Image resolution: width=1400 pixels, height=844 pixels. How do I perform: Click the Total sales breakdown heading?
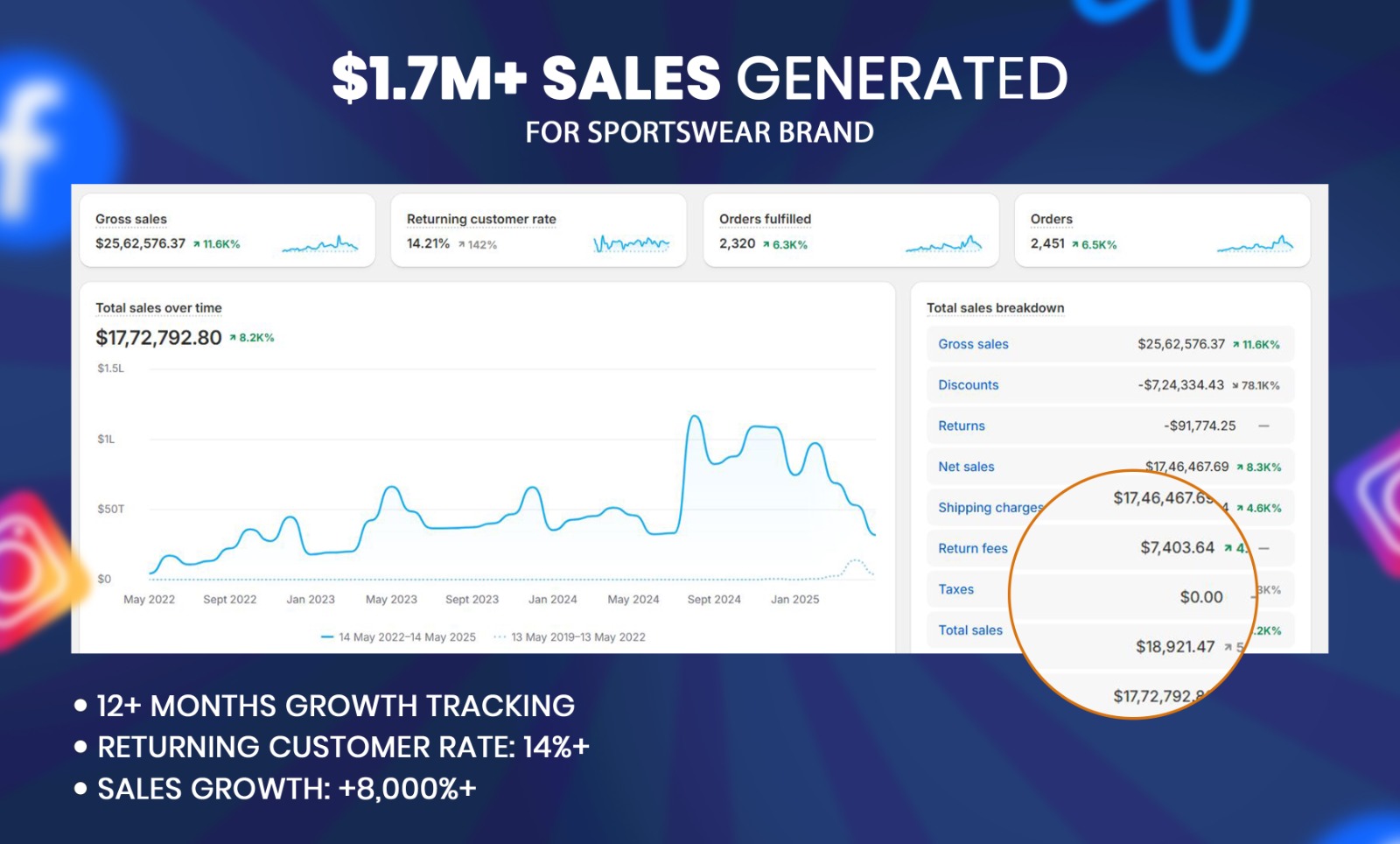coord(996,308)
